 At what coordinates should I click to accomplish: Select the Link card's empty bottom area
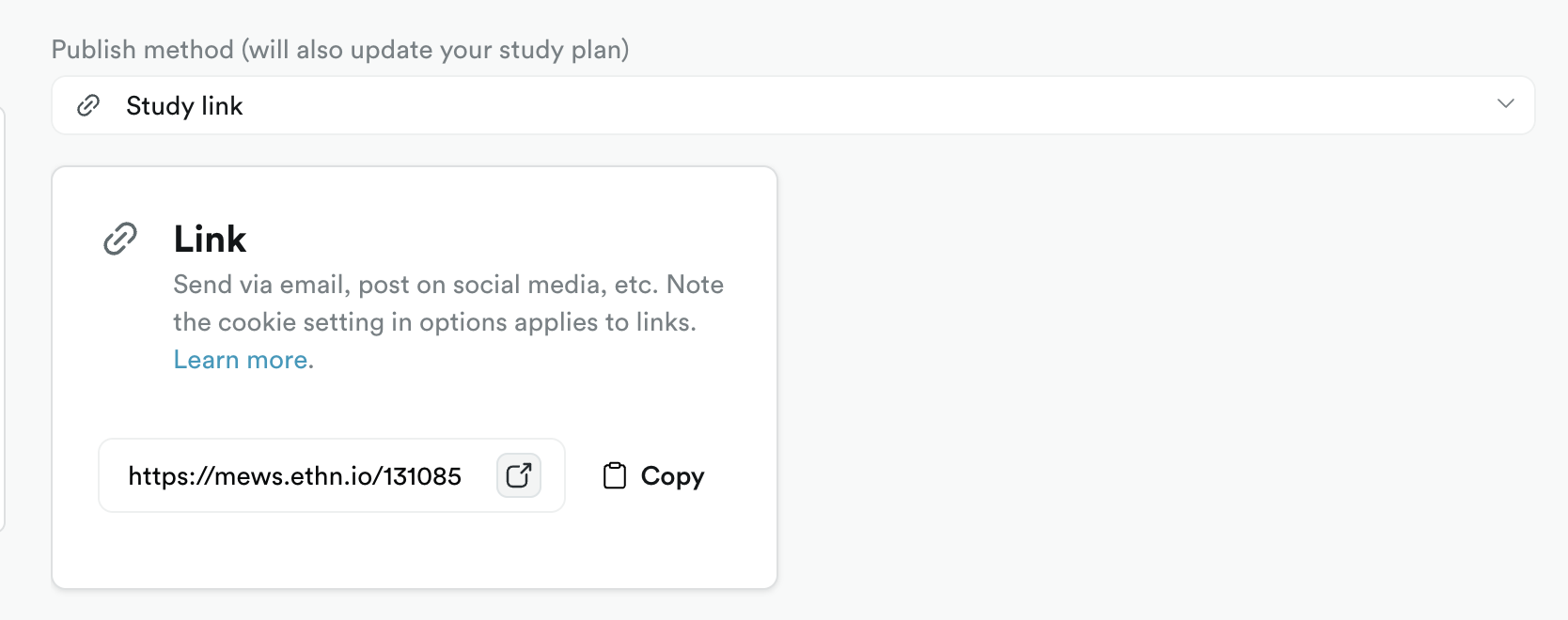[415, 550]
